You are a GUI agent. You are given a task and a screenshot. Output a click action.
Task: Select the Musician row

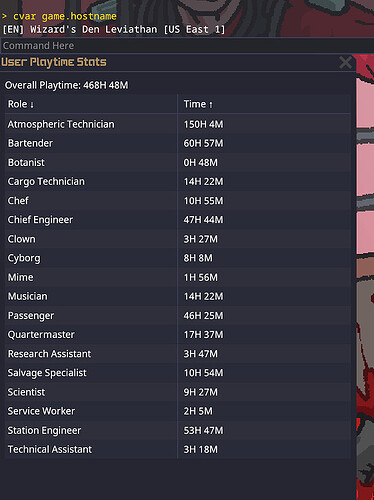178,296
